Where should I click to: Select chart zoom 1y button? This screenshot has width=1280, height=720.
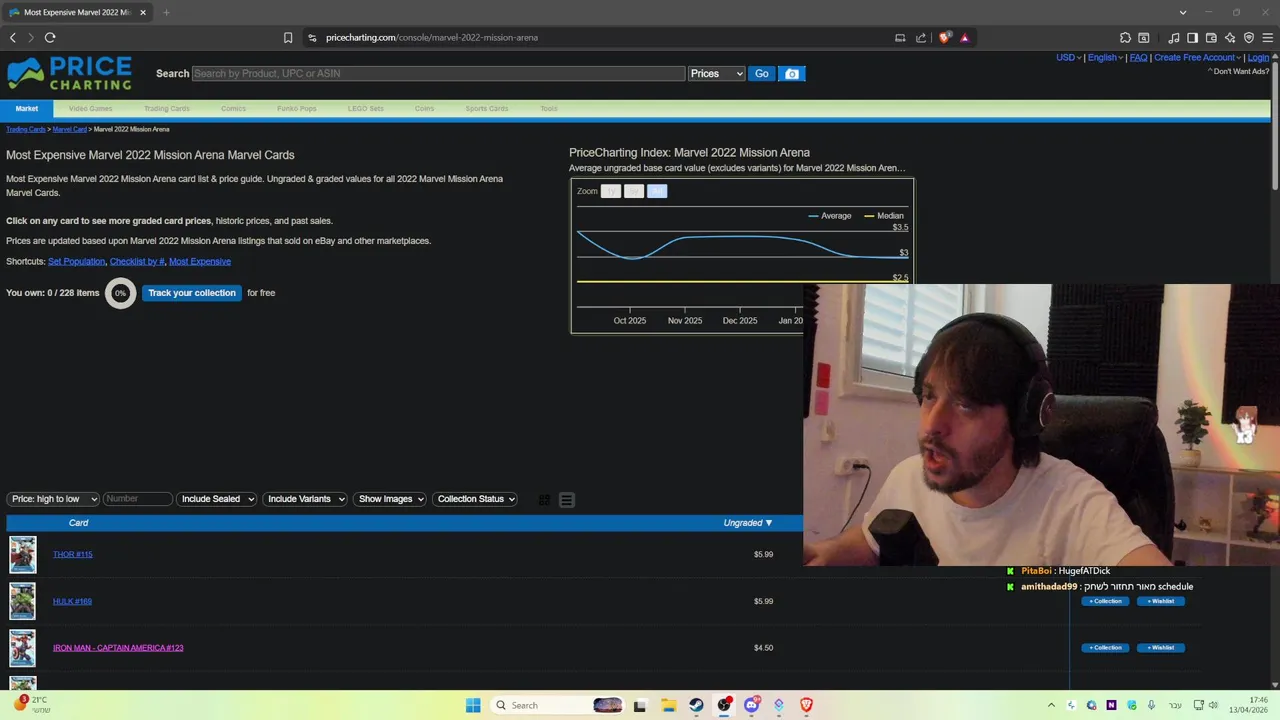610,191
